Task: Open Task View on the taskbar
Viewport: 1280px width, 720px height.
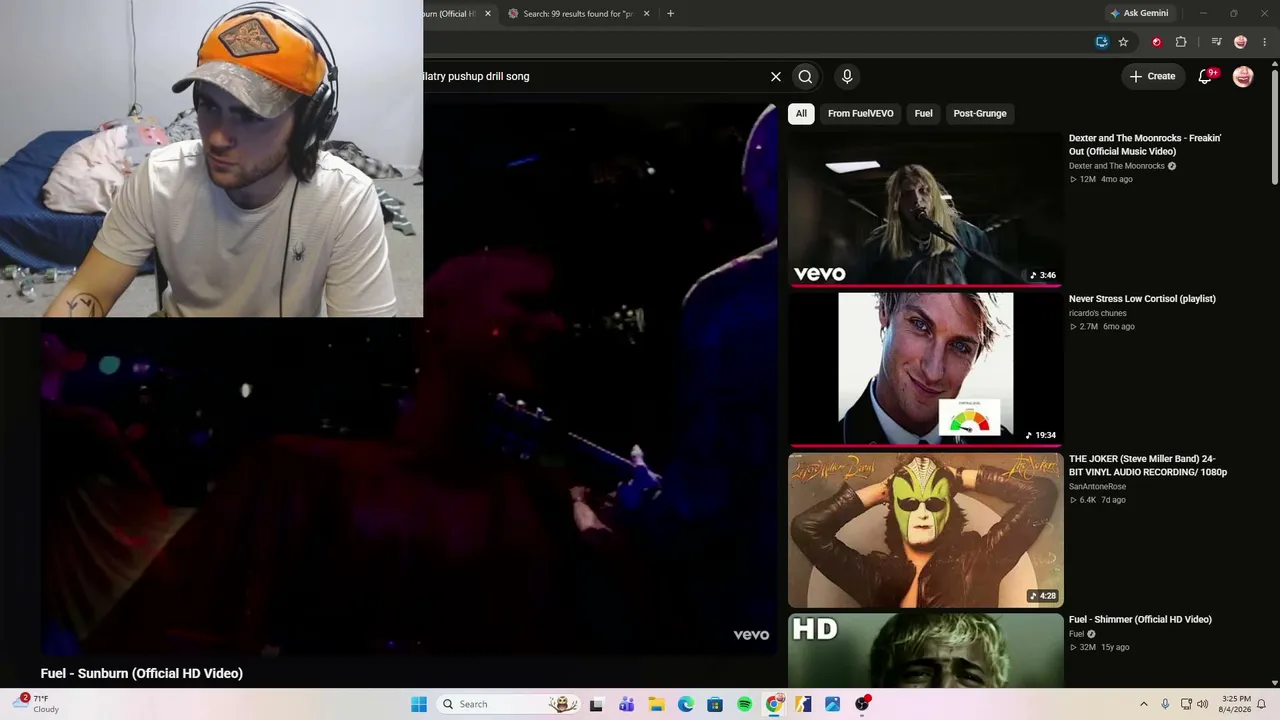Action: pyautogui.click(x=597, y=704)
